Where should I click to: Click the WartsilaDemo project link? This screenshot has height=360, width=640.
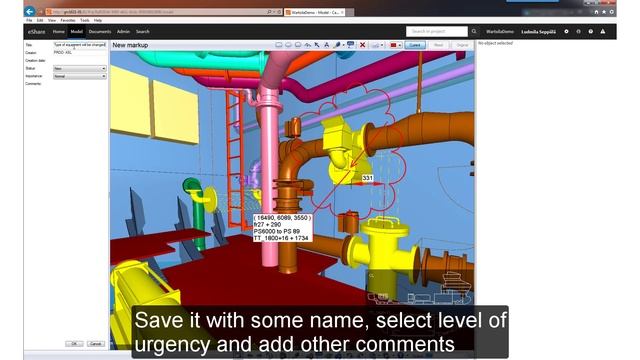tap(500, 31)
